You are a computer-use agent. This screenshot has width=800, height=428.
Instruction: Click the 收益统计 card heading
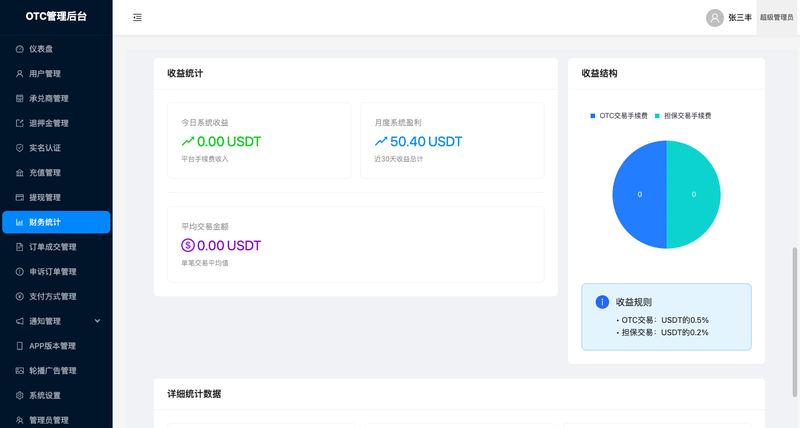[x=185, y=73]
